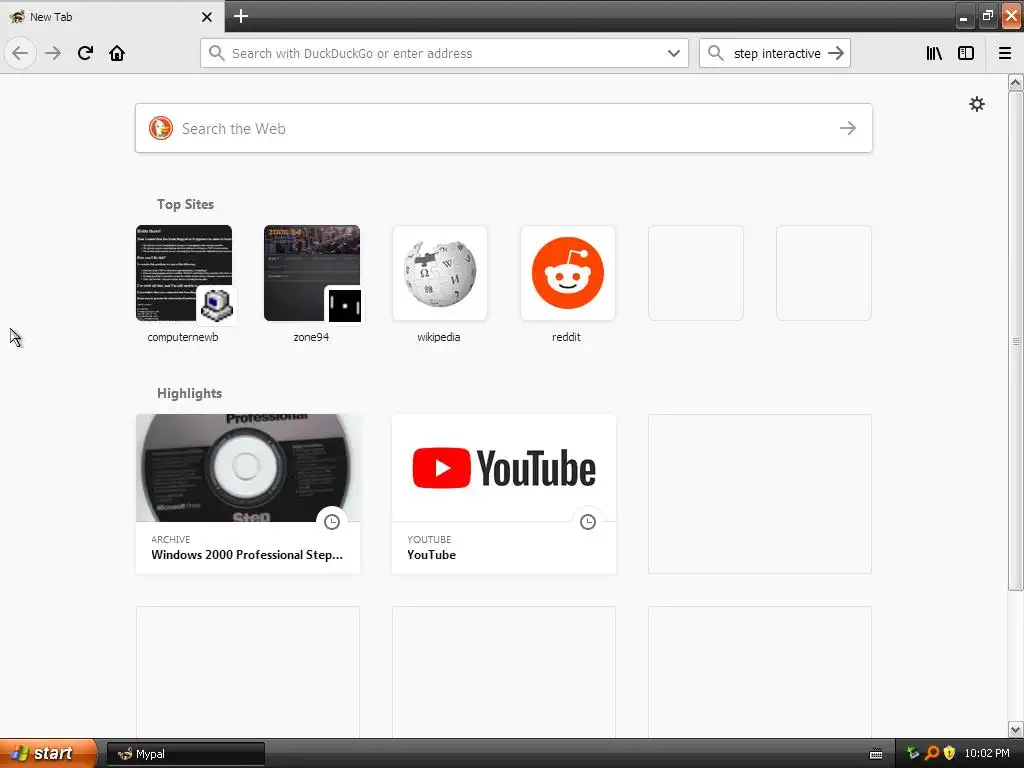
Task: Expand the address bar history dropdown
Action: tap(674, 53)
